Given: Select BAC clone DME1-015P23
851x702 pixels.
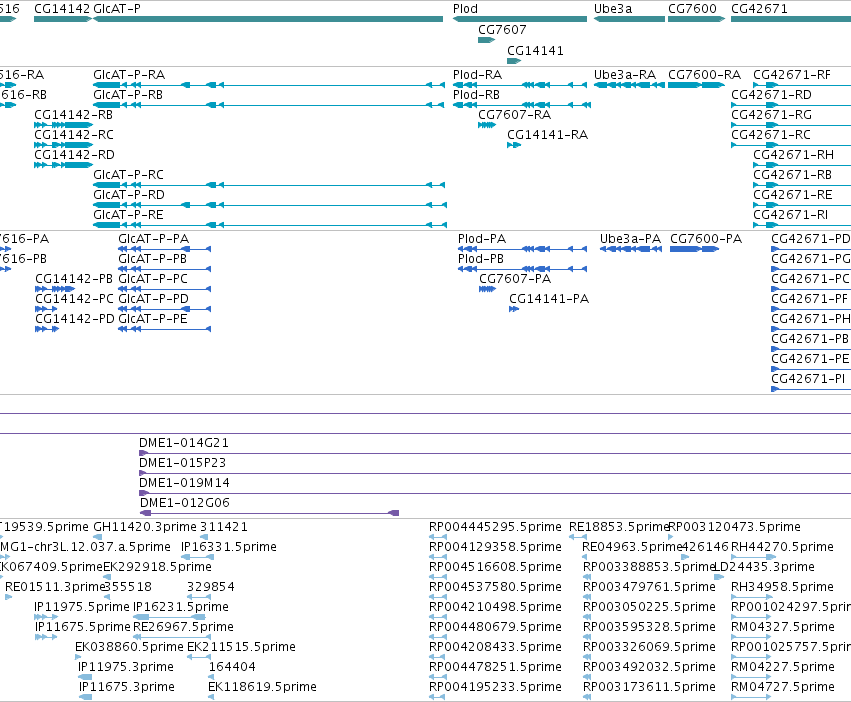Looking at the screenshot, I should [495, 473].
